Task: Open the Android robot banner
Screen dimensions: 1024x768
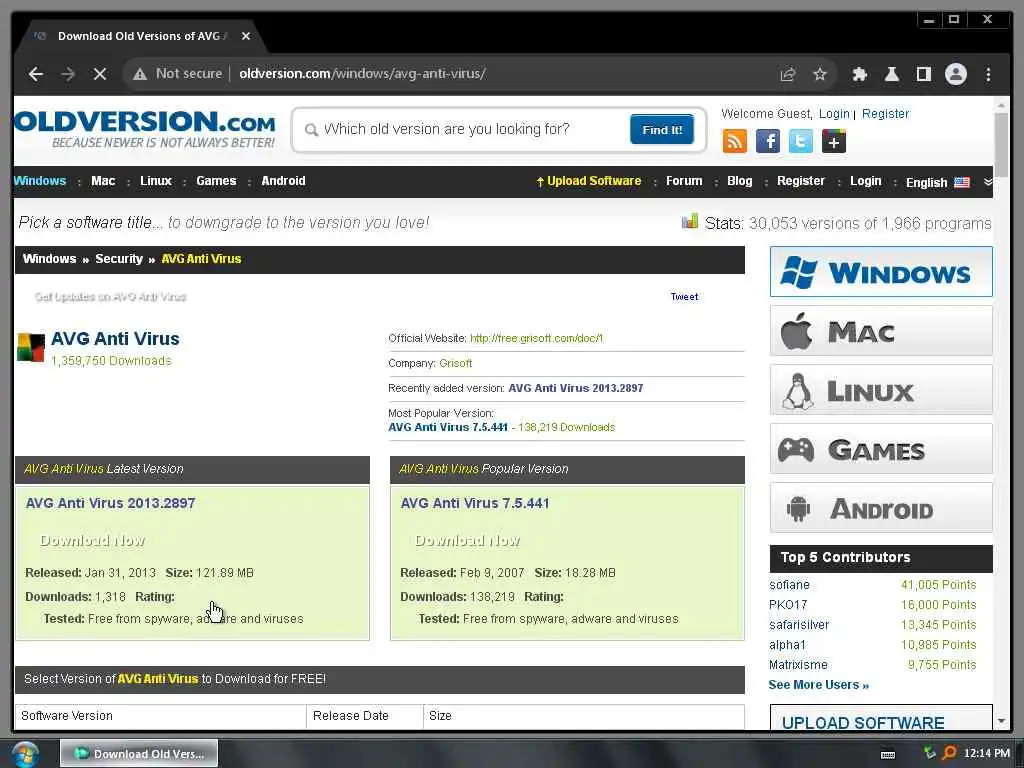Action: tap(881, 507)
